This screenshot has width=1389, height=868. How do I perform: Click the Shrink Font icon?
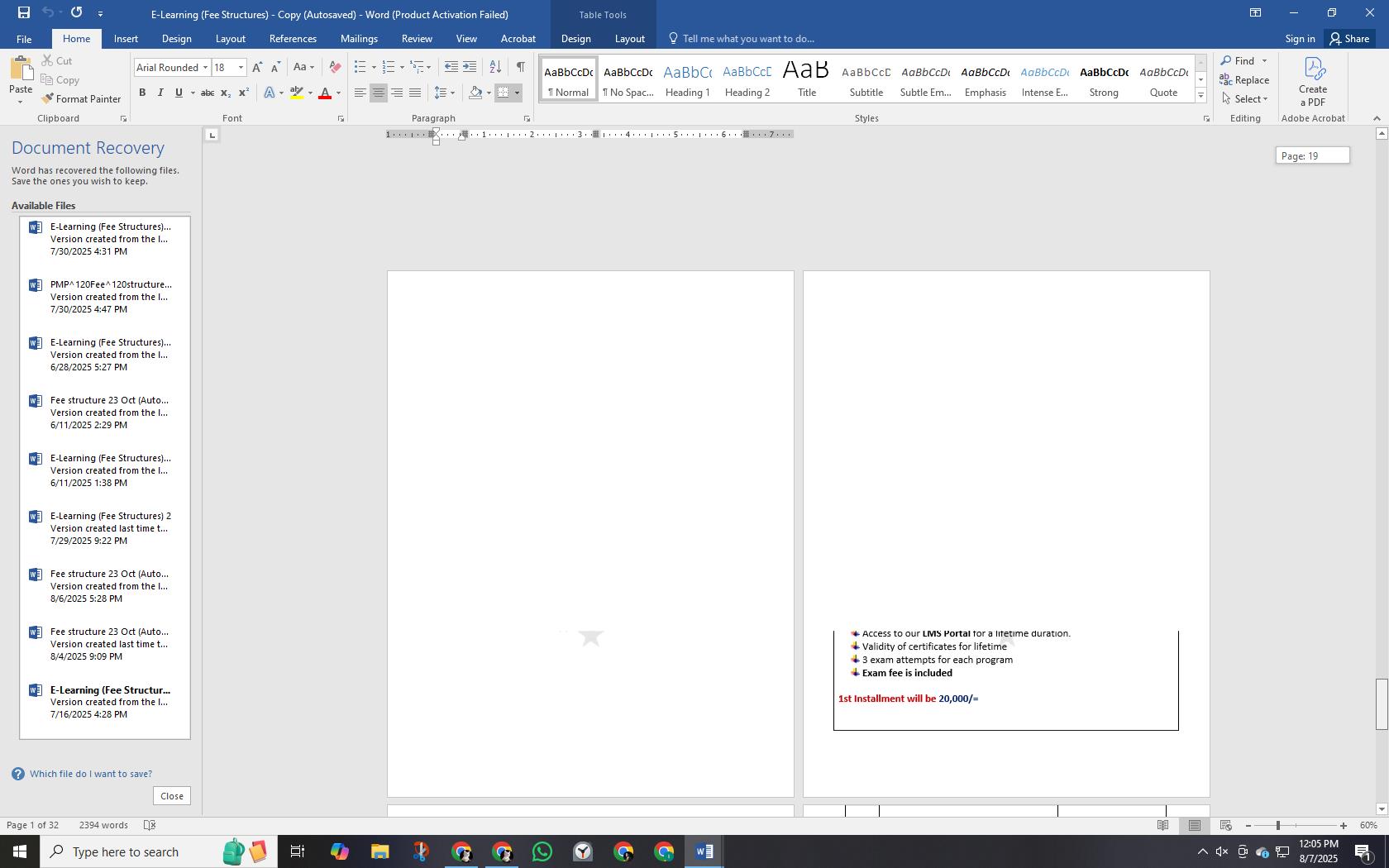pyautogui.click(x=275, y=67)
